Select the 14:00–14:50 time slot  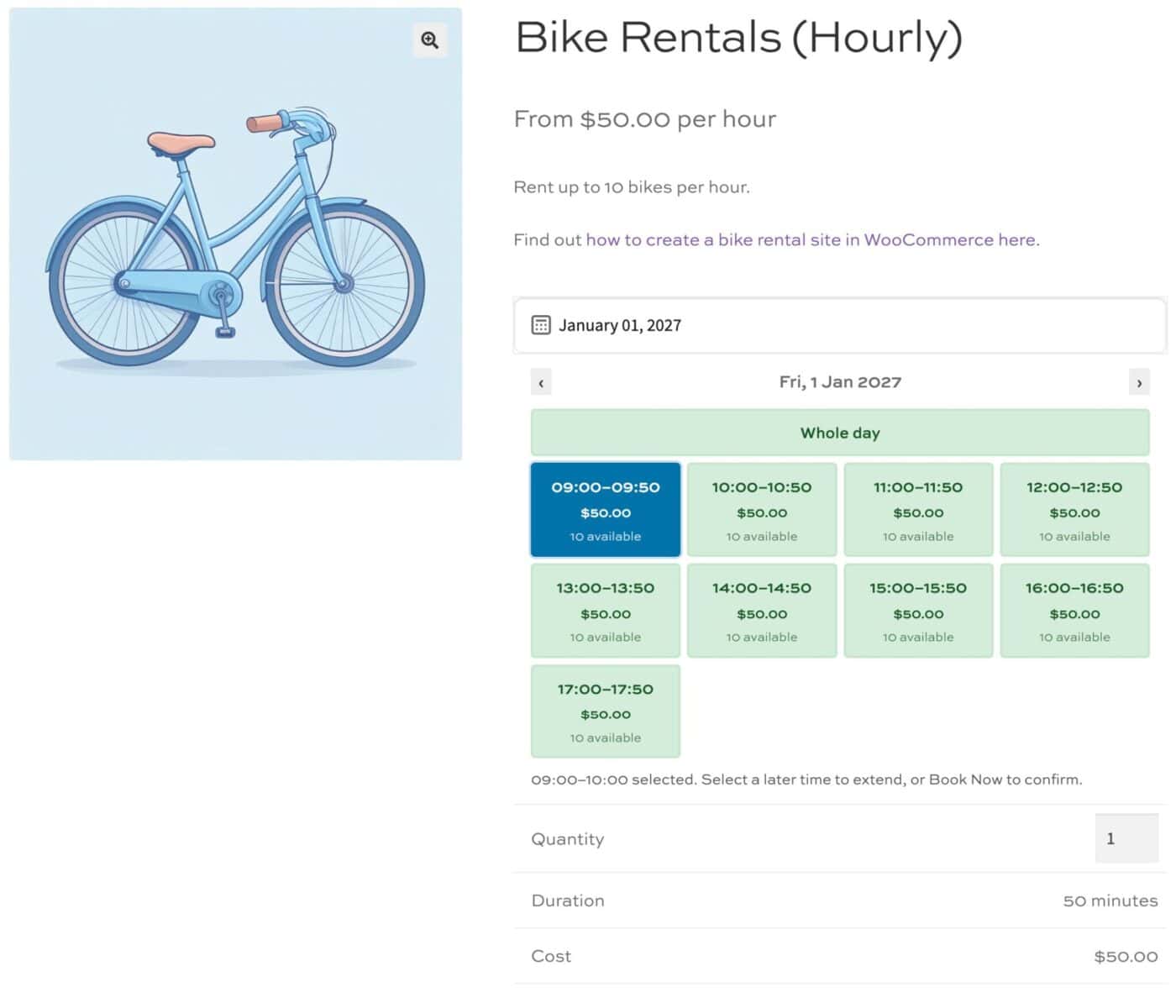coord(762,611)
